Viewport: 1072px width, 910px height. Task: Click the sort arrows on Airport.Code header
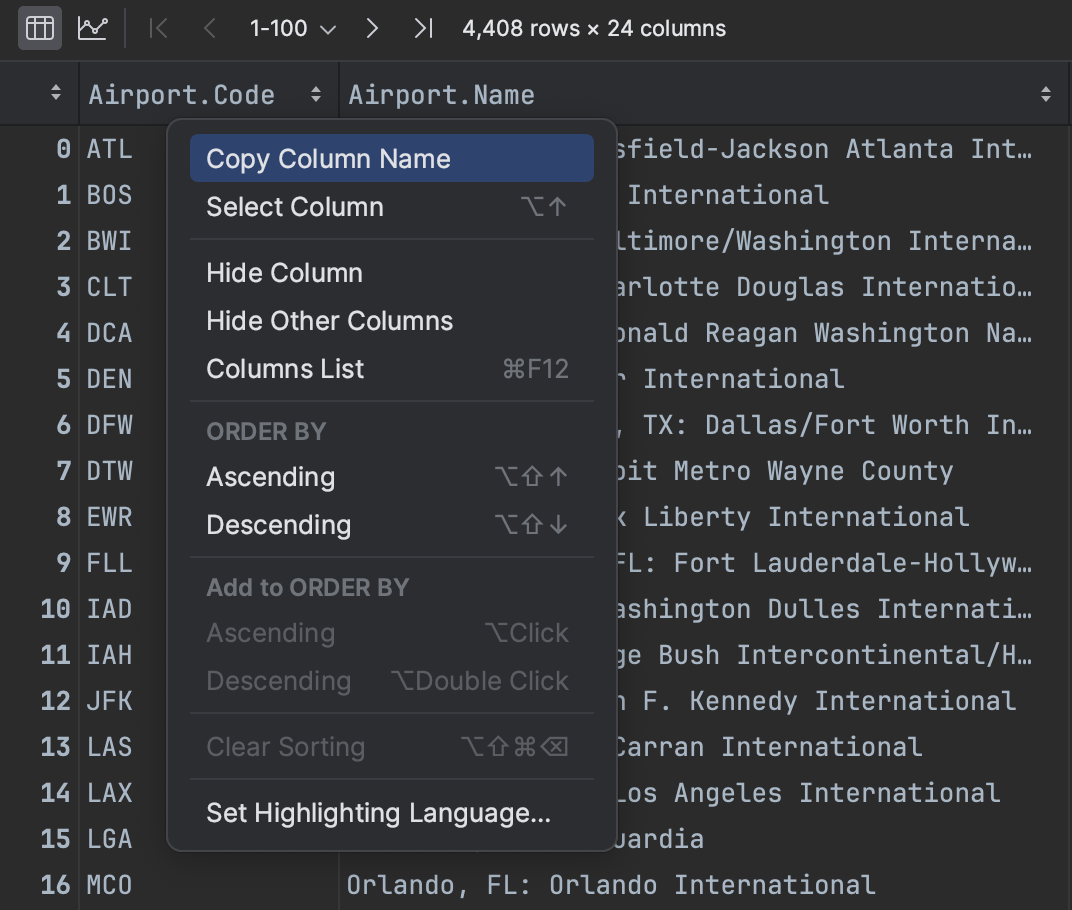315,93
